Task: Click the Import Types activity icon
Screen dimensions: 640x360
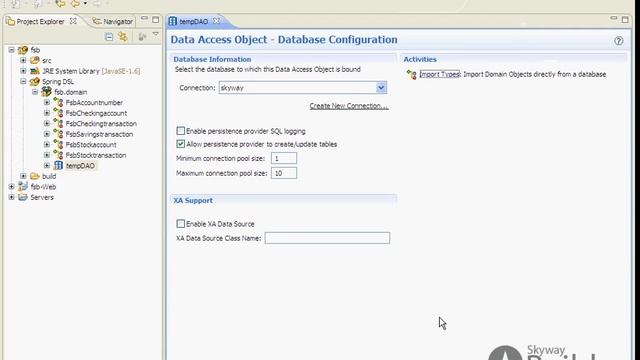Action: click(411, 74)
